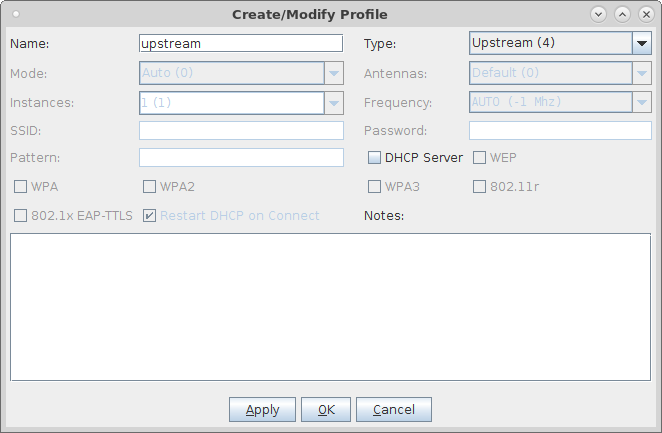Open the Type dropdown showing Upstream (4)
The width and height of the screenshot is (662, 433).
641,43
